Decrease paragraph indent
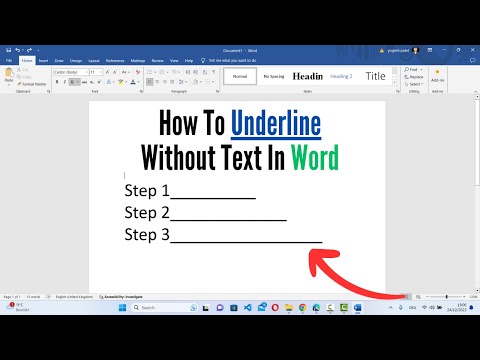The height and width of the screenshot is (360, 480). point(188,72)
